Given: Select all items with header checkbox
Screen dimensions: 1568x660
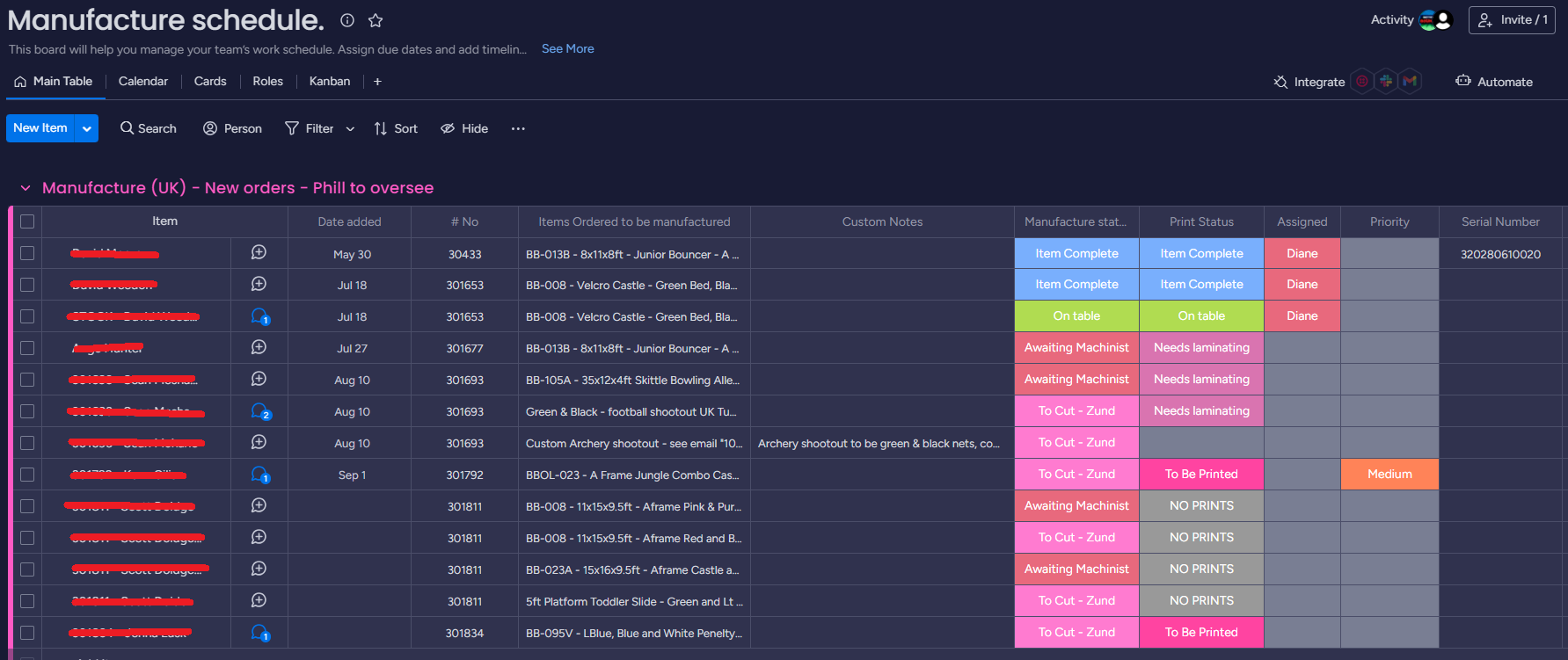Looking at the screenshot, I should point(27,221).
